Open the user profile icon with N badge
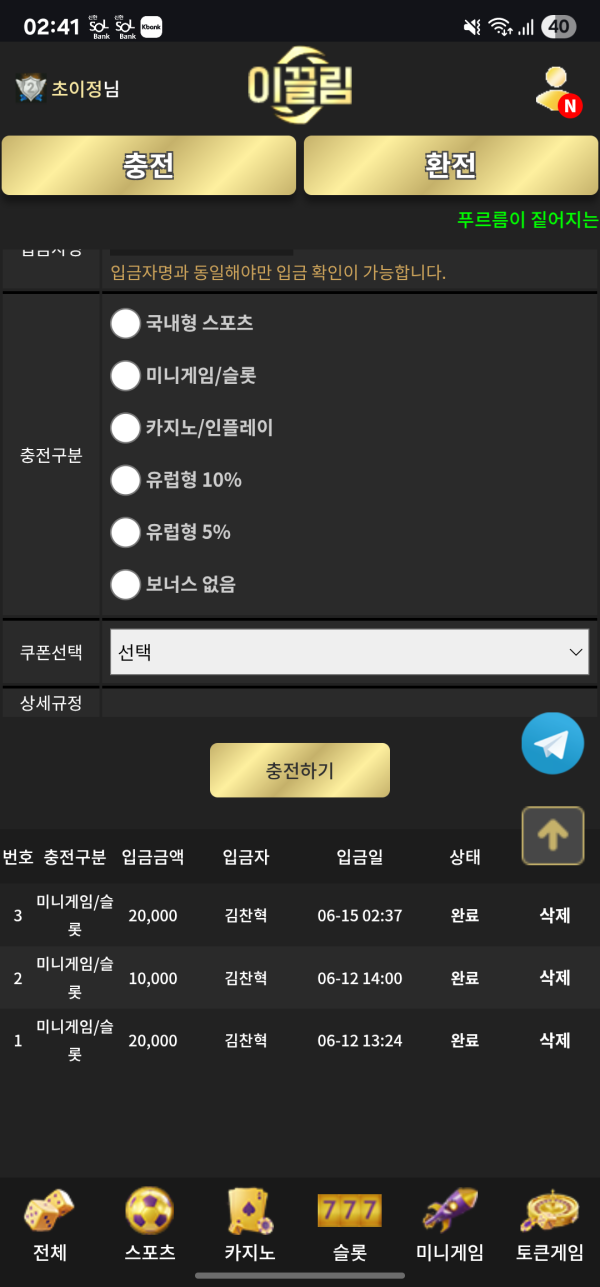This screenshot has width=600, height=1287. click(x=556, y=91)
